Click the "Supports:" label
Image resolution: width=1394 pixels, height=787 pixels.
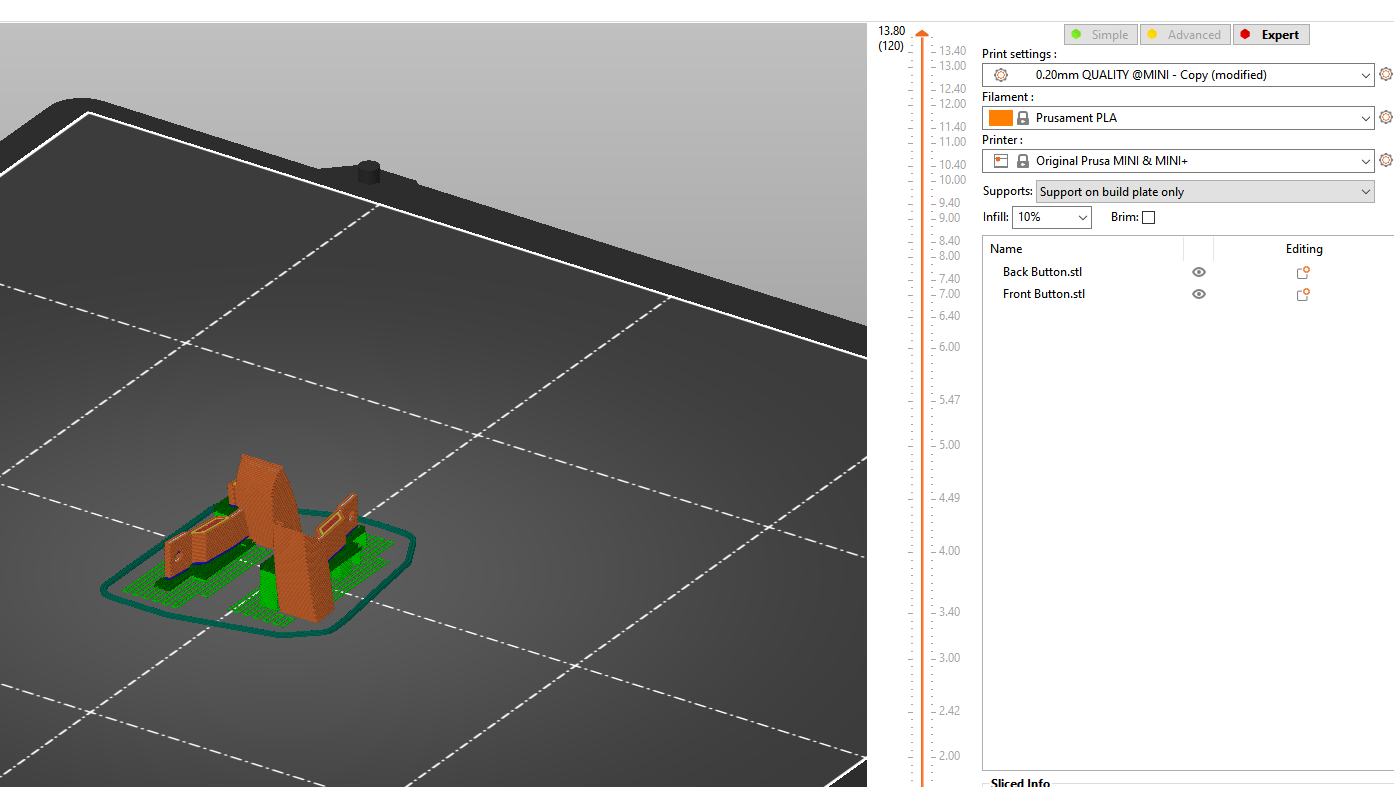[x=1007, y=191]
